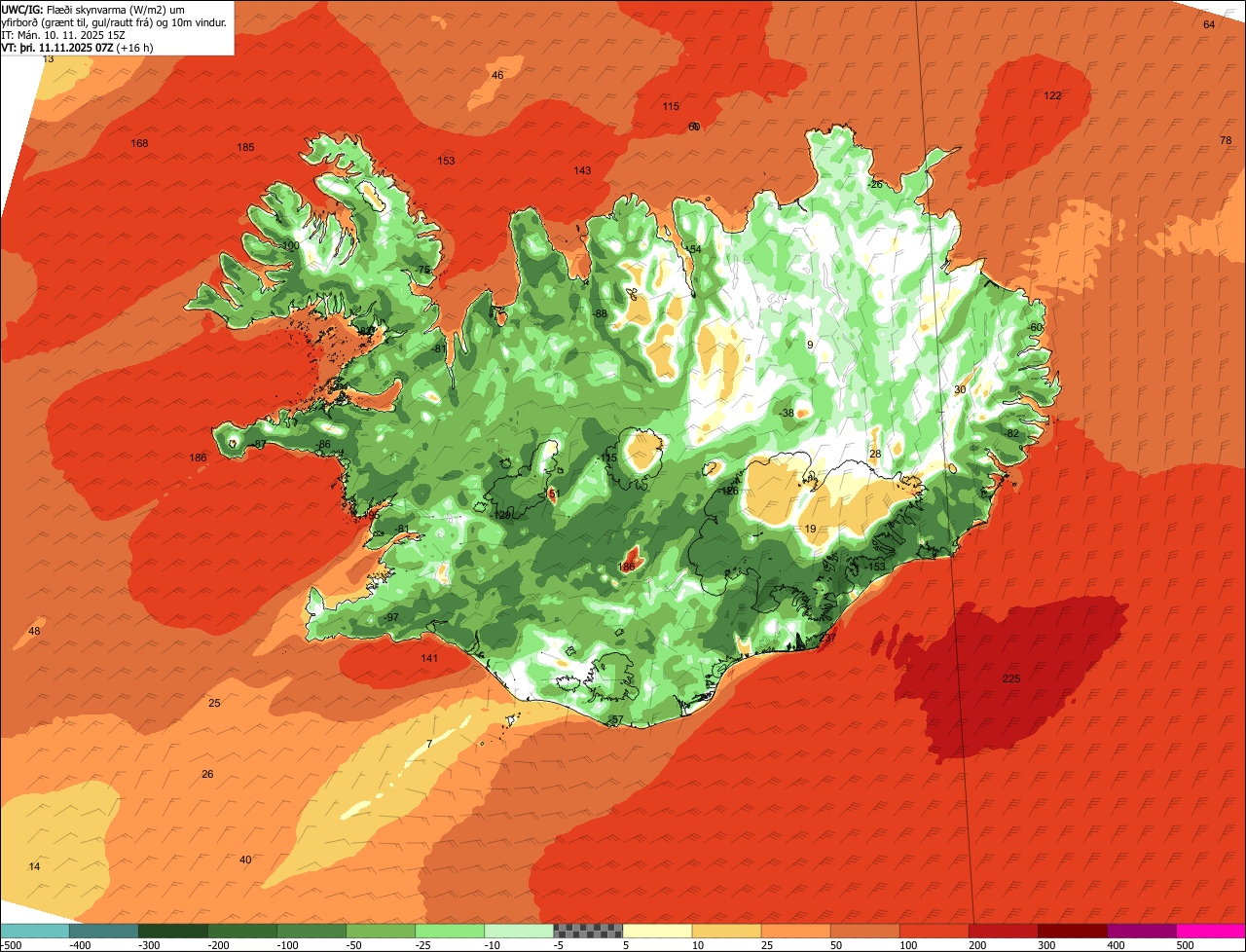Click the "IT: Mán. 10. 11. 2025 15Z" line

65,35
